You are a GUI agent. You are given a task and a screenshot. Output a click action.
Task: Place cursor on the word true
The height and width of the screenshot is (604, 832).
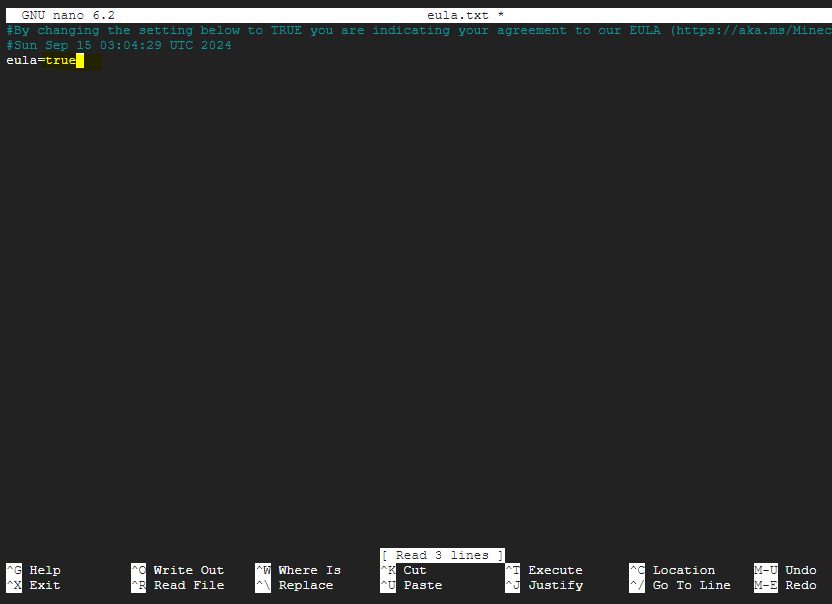tap(60, 60)
